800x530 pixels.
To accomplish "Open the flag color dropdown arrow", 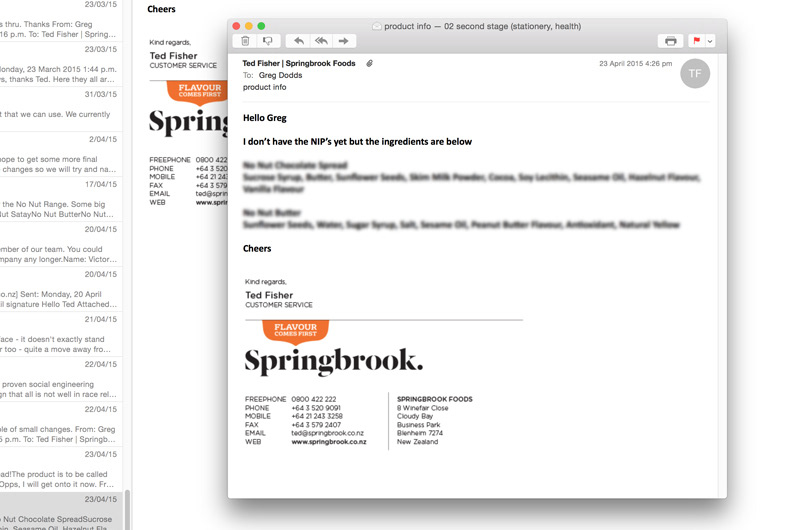I will click(x=710, y=41).
